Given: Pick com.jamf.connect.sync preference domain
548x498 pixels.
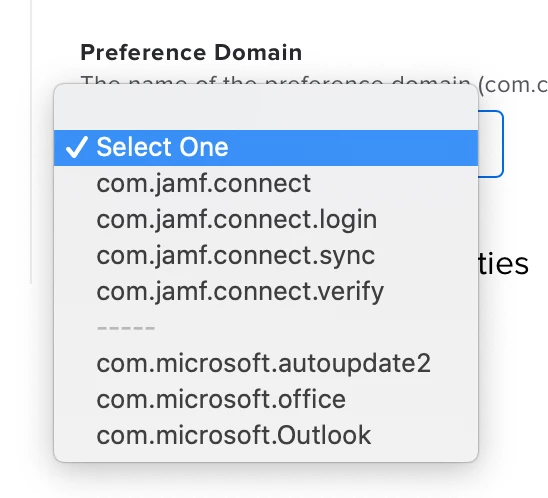Looking at the screenshot, I should 266,255.
